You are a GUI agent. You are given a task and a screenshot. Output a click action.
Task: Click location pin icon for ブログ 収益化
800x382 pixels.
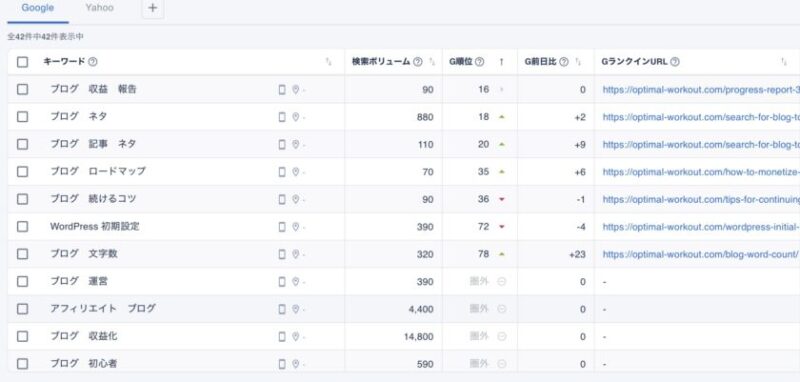tap(295, 337)
